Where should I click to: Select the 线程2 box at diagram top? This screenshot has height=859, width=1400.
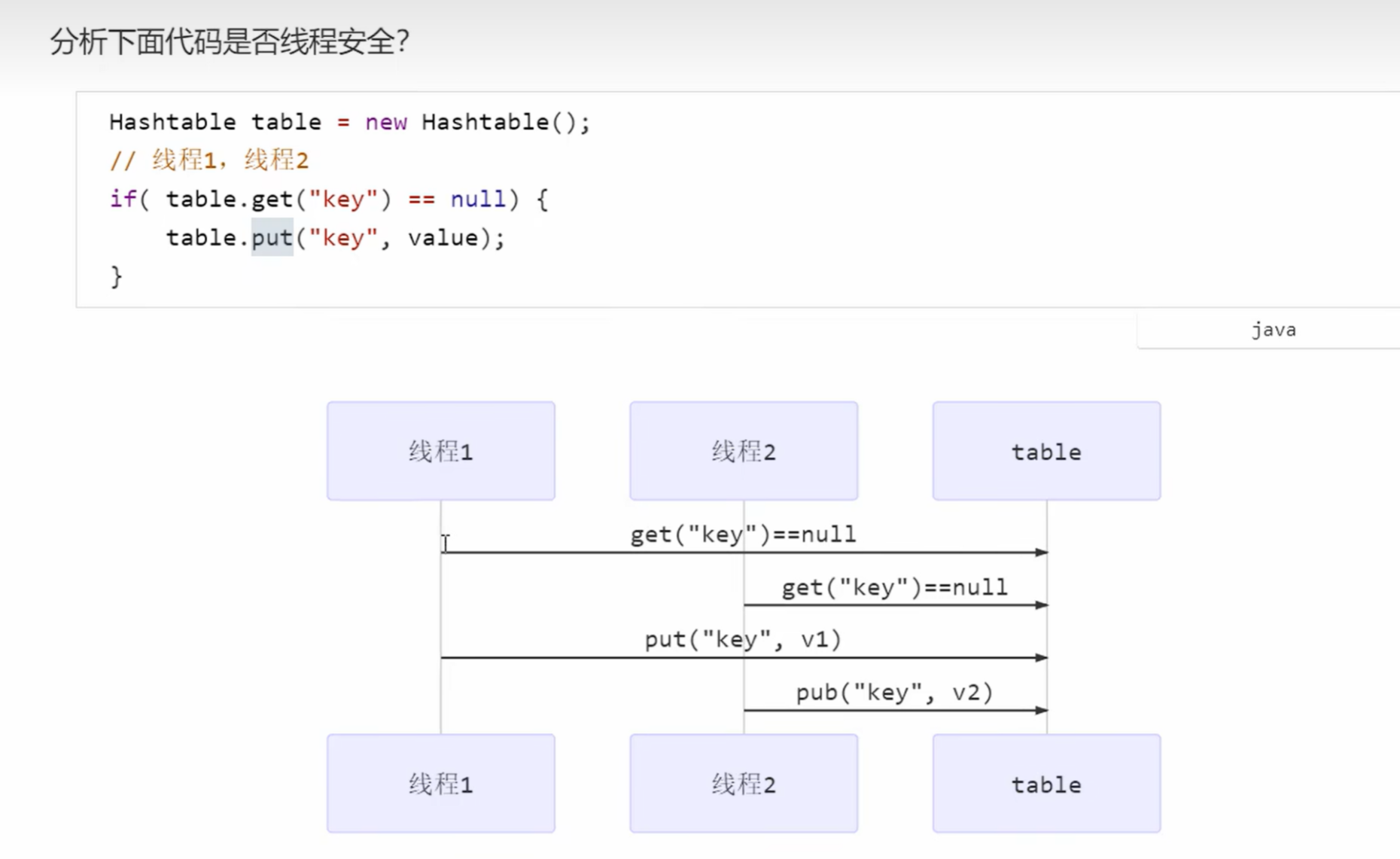pos(743,451)
